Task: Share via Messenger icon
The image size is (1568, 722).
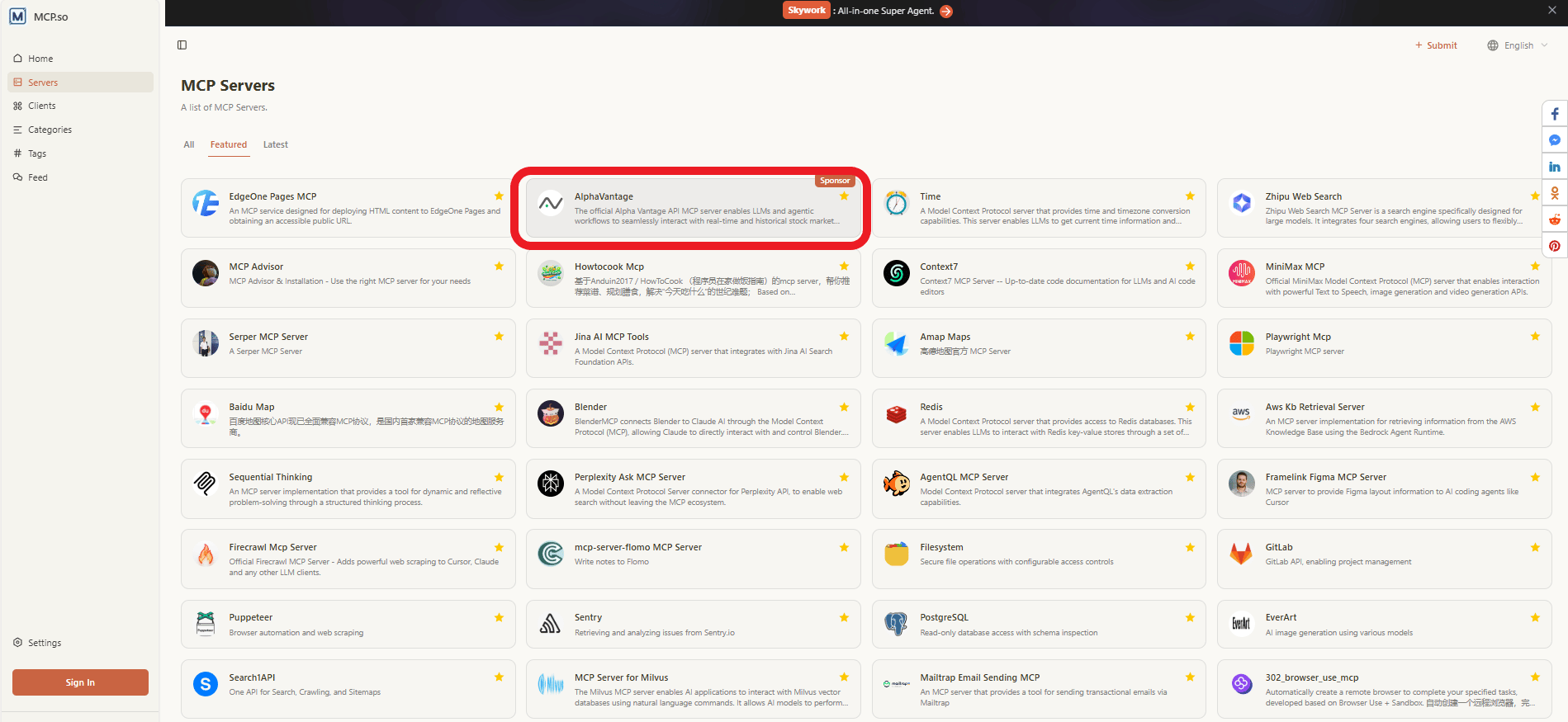Action: 1555,140
